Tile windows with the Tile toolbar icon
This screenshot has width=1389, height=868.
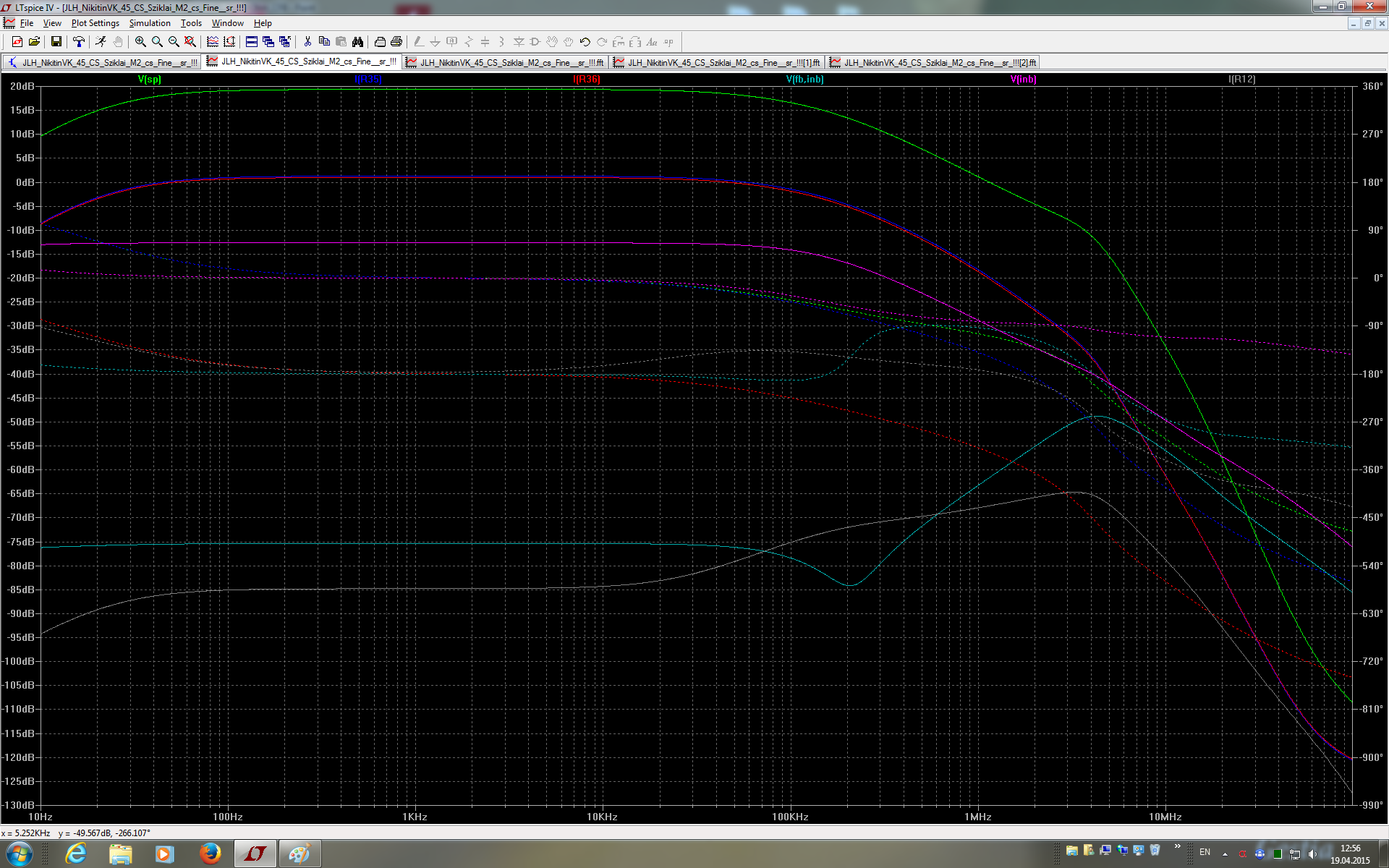pyautogui.click(x=252, y=42)
